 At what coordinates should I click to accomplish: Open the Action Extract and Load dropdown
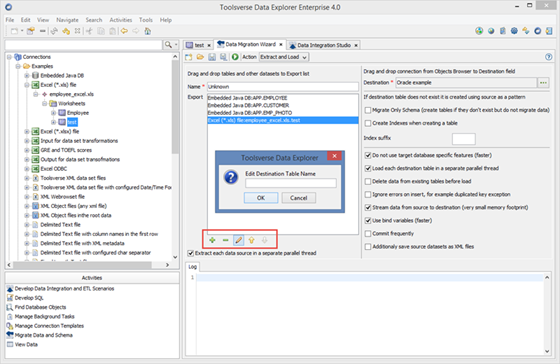coord(284,57)
